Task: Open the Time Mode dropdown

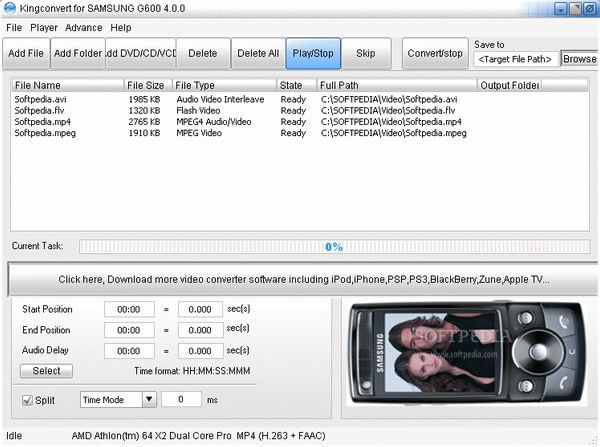Action: click(118, 400)
